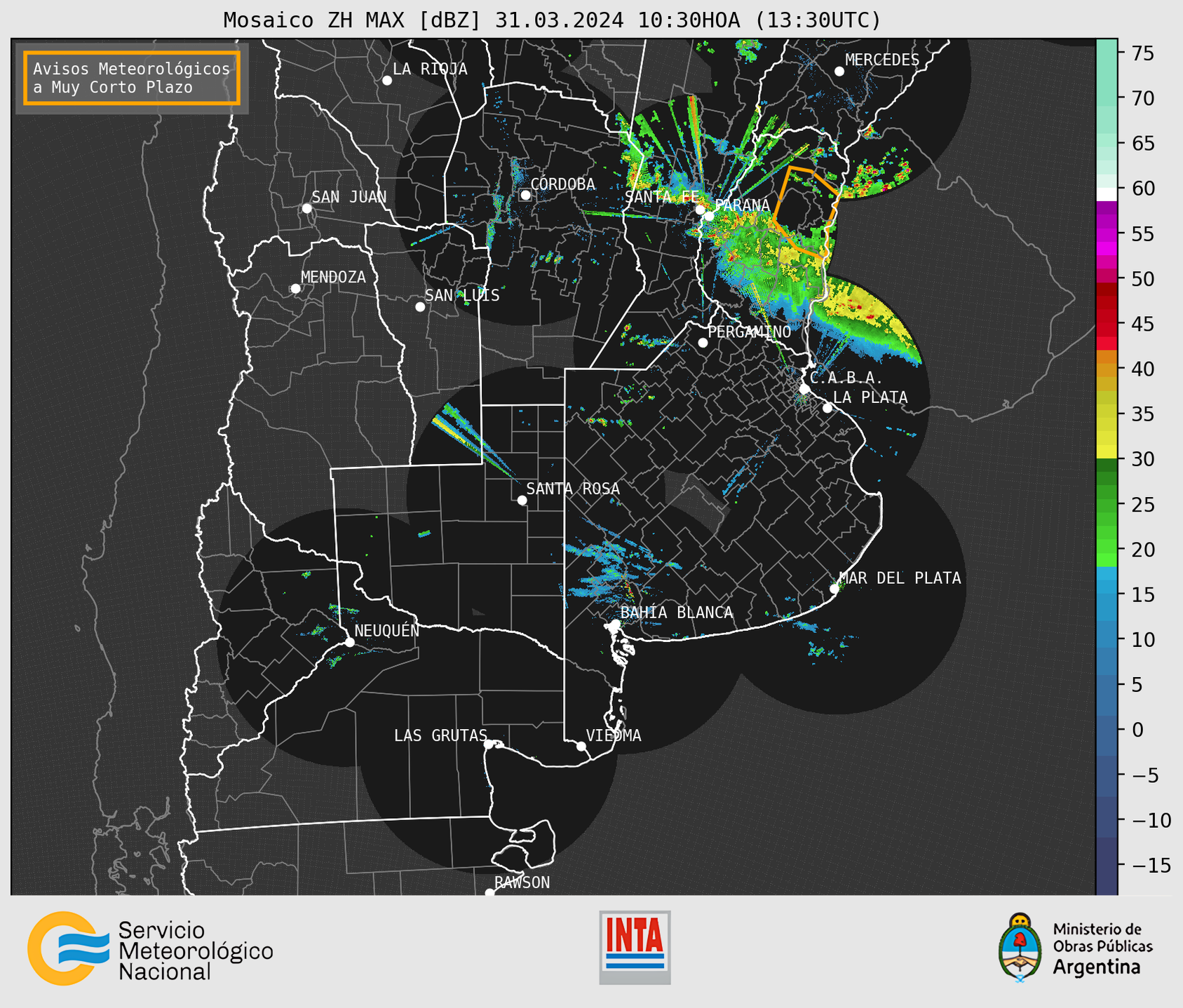Click the C.A.B.A. city marker dot

tap(804, 389)
